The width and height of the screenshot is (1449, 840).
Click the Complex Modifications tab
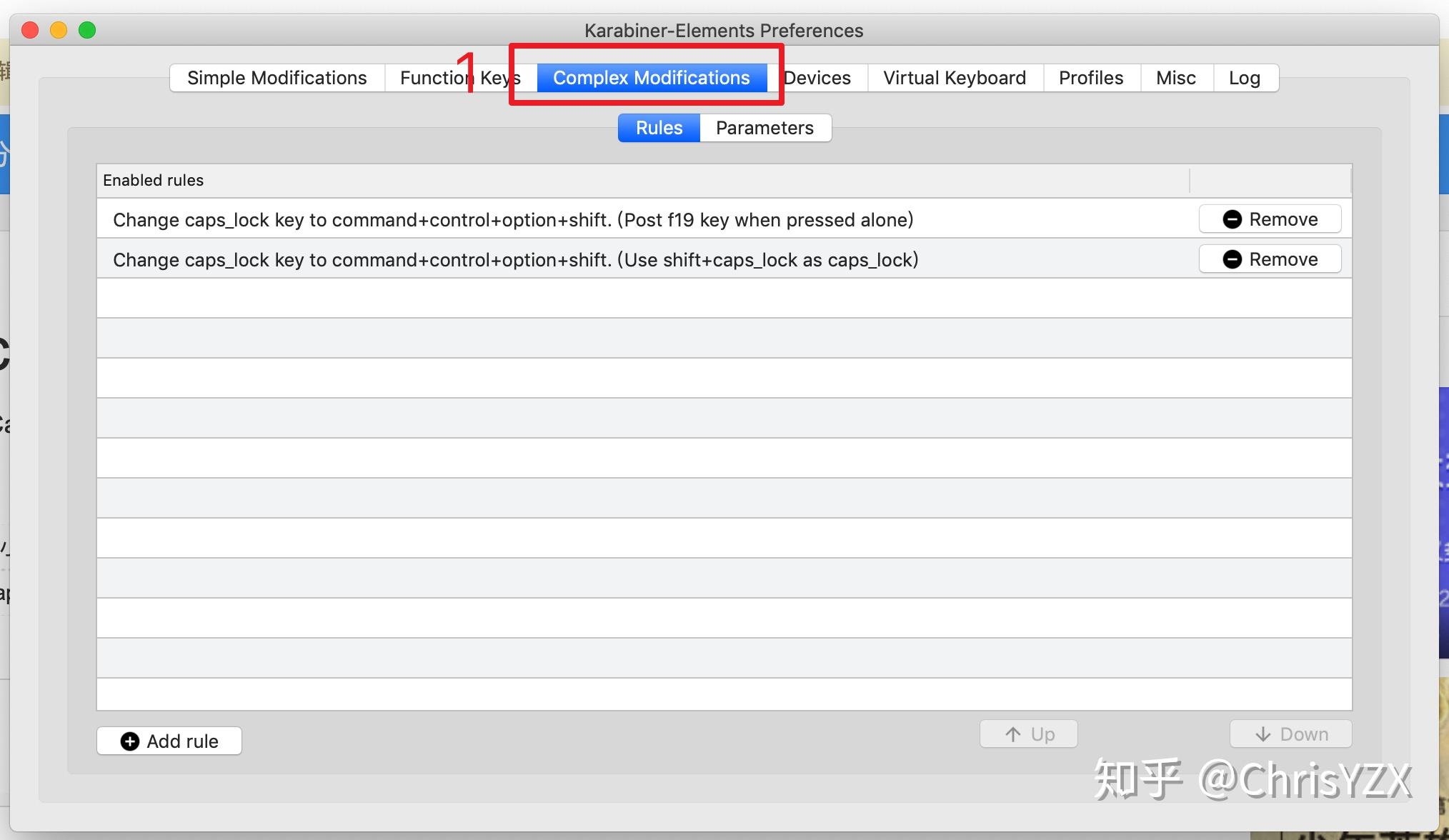pos(651,77)
